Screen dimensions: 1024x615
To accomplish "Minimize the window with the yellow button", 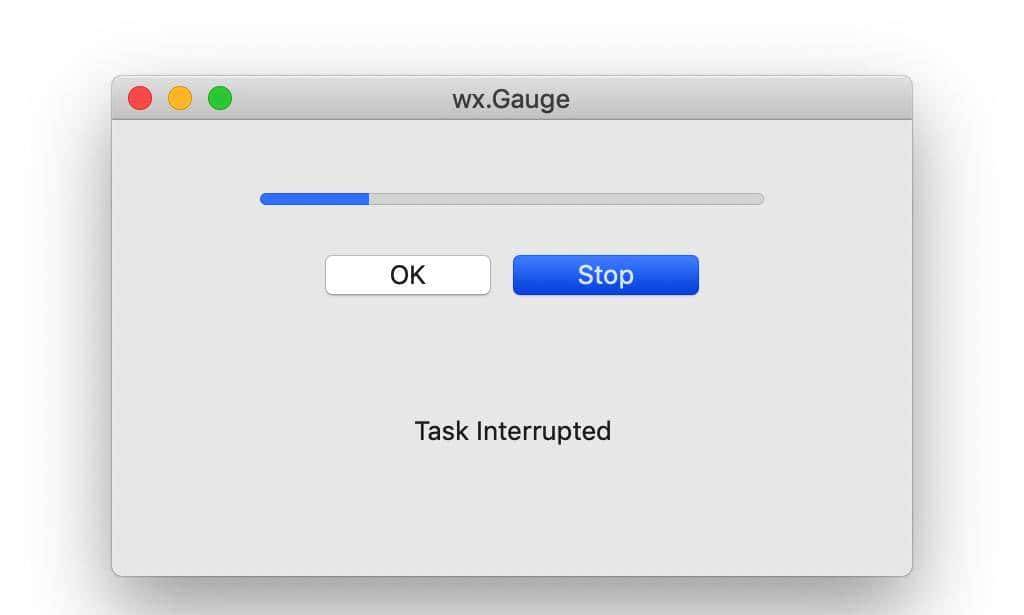I will pos(180,98).
